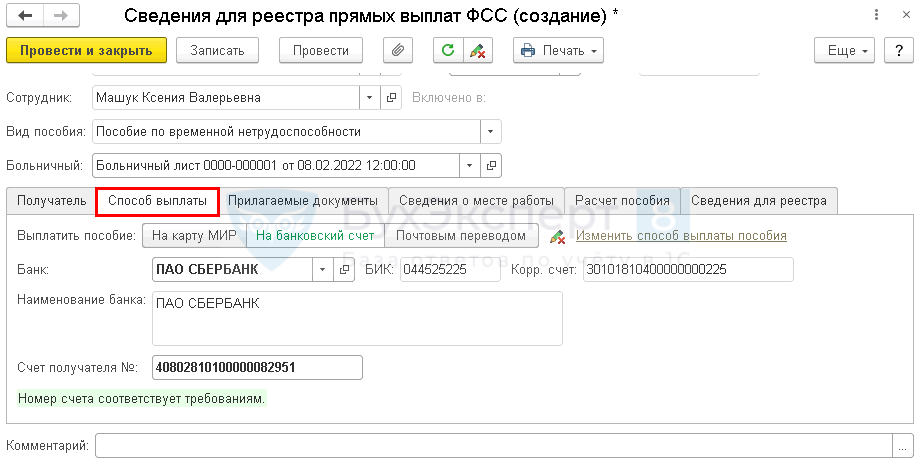Click the Записать button

coord(218,50)
